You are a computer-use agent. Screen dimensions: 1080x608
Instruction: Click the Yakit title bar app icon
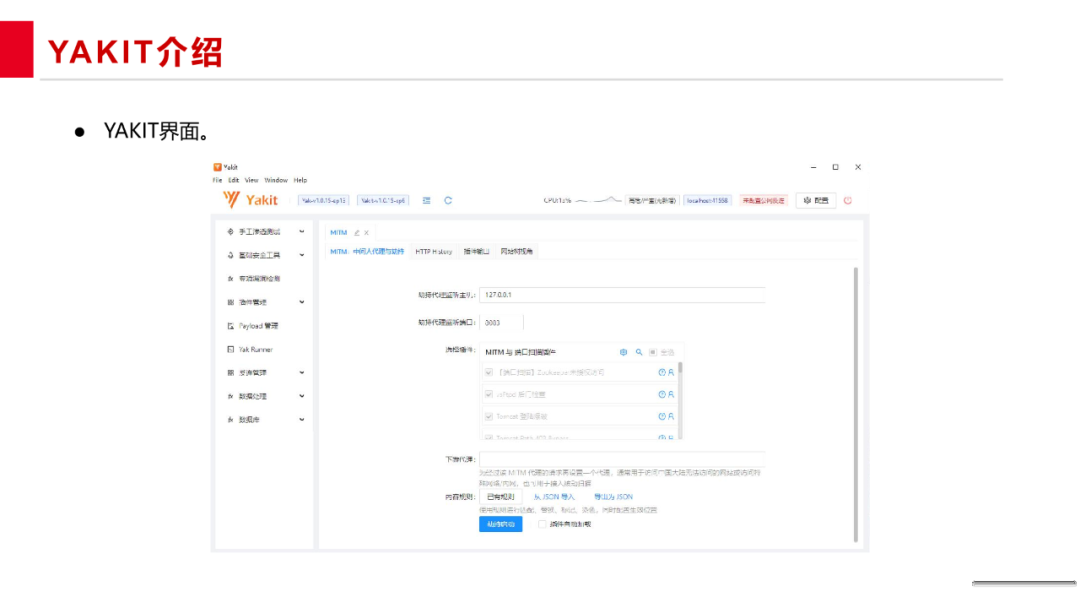point(217,167)
